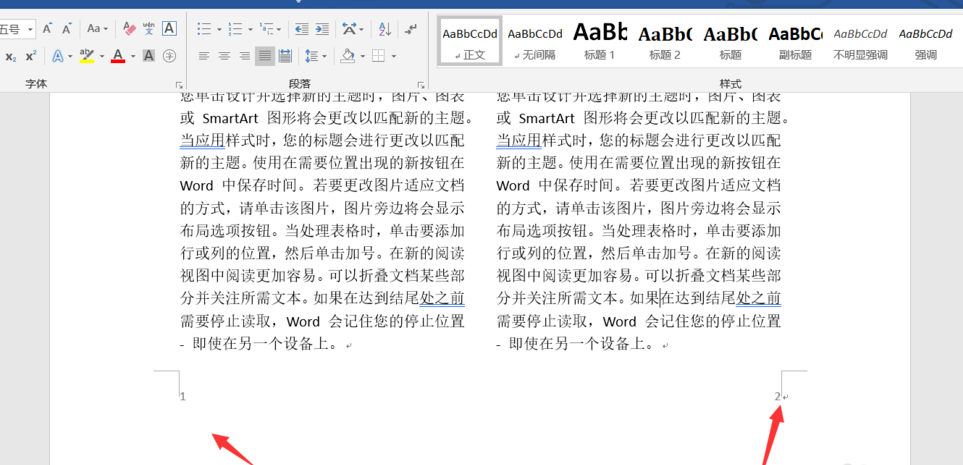Toggle justify alignment button
Image resolution: width=963 pixels, height=465 pixels.
(x=265, y=57)
